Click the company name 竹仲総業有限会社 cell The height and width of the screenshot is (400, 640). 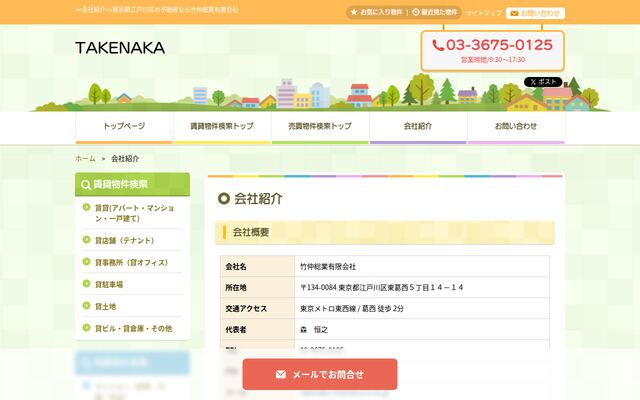[422, 267]
